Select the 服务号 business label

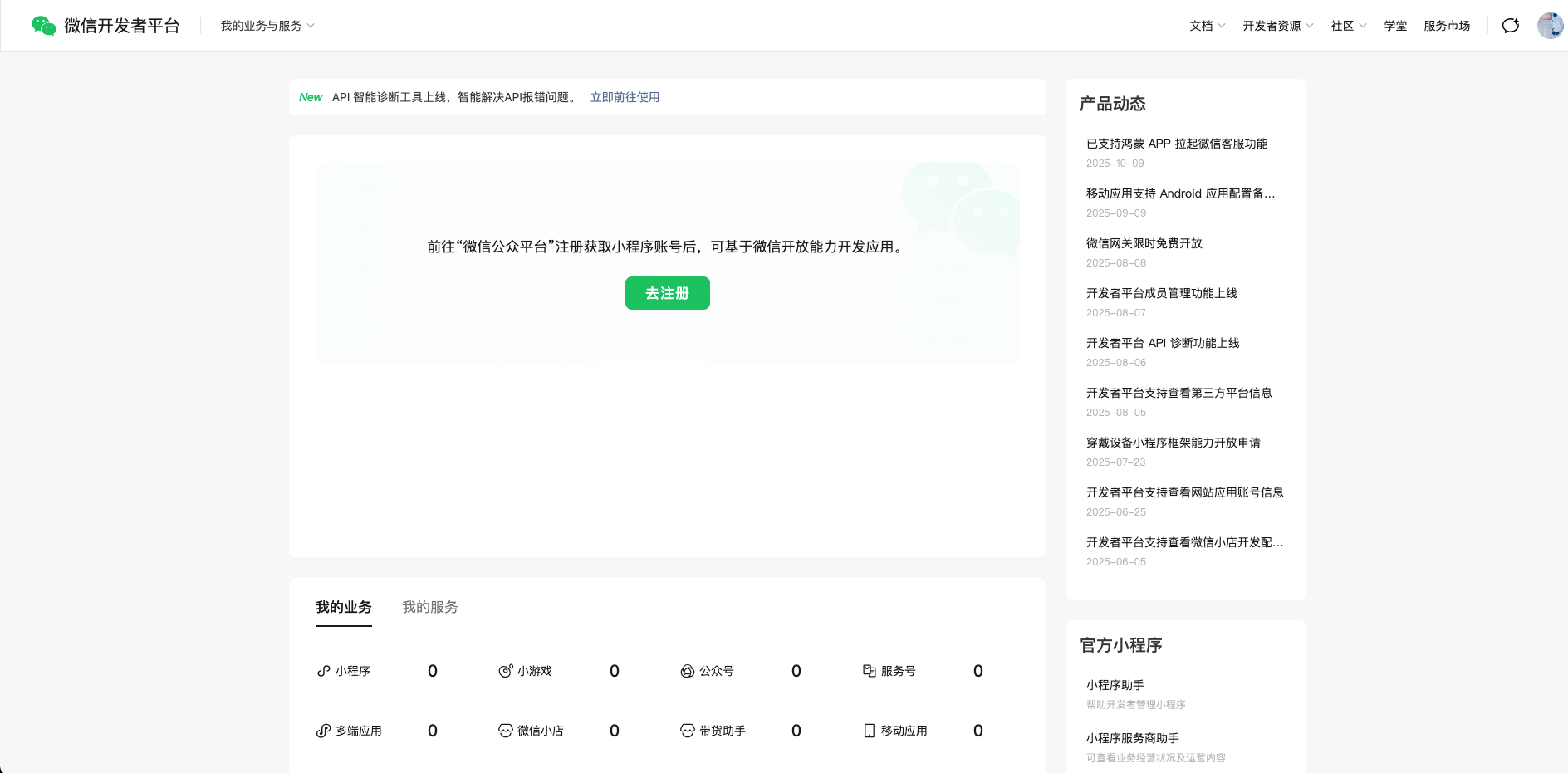[x=899, y=671]
